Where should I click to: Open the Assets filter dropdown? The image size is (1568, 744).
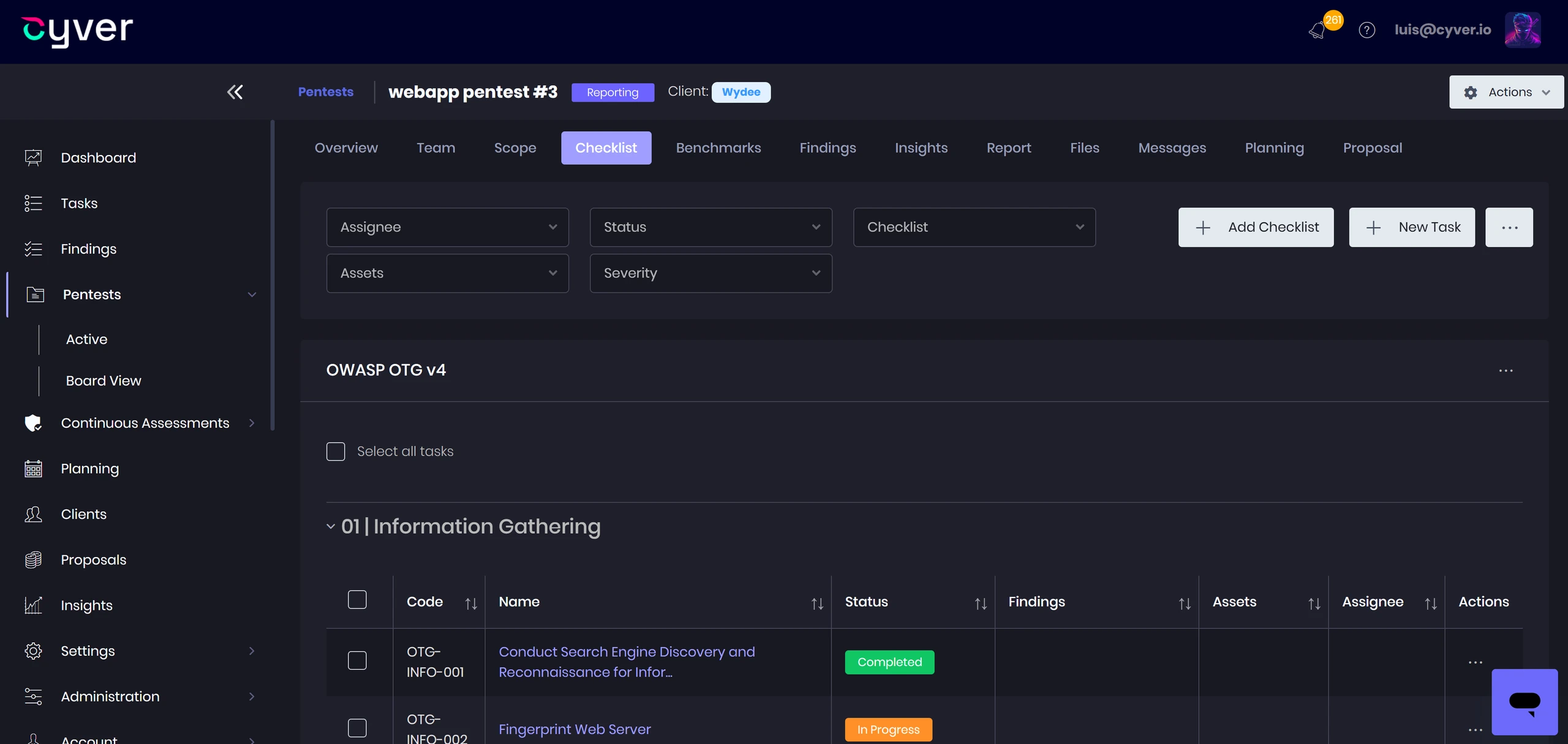pyautogui.click(x=448, y=273)
